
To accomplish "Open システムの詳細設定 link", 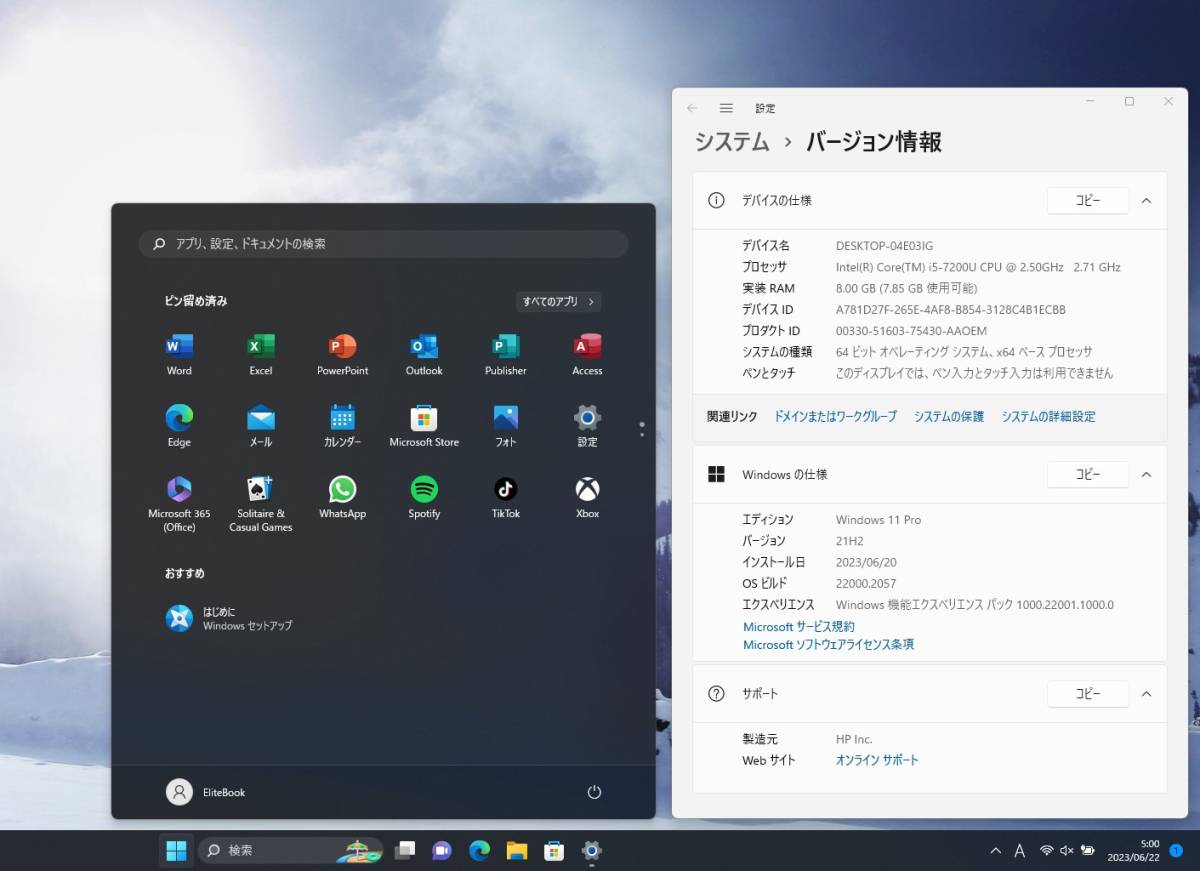I will 1048,416.
